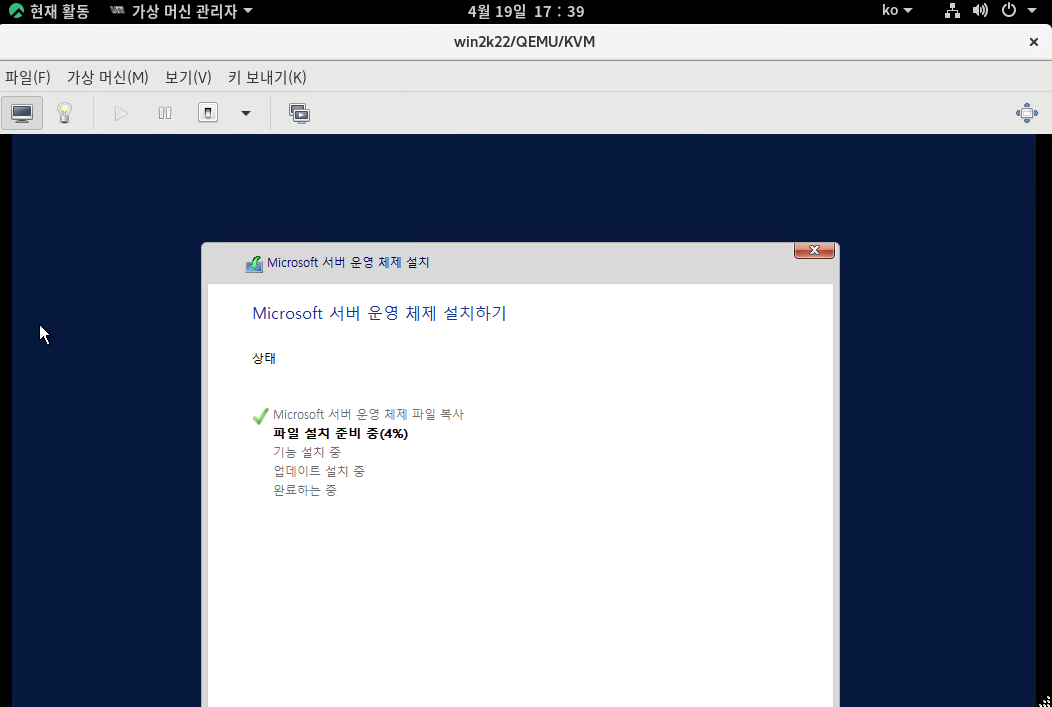Click '업데이트 설치 중' step text
Viewport: 1052px width, 707px height.
[319, 472]
